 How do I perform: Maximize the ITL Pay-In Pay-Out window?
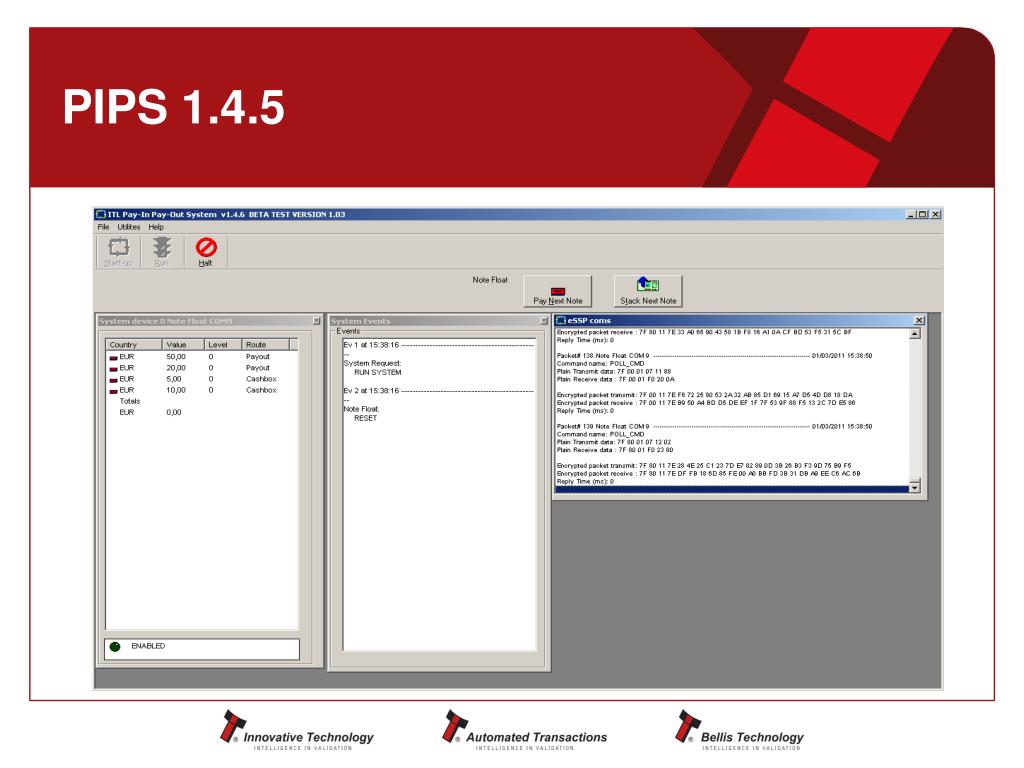[922, 214]
